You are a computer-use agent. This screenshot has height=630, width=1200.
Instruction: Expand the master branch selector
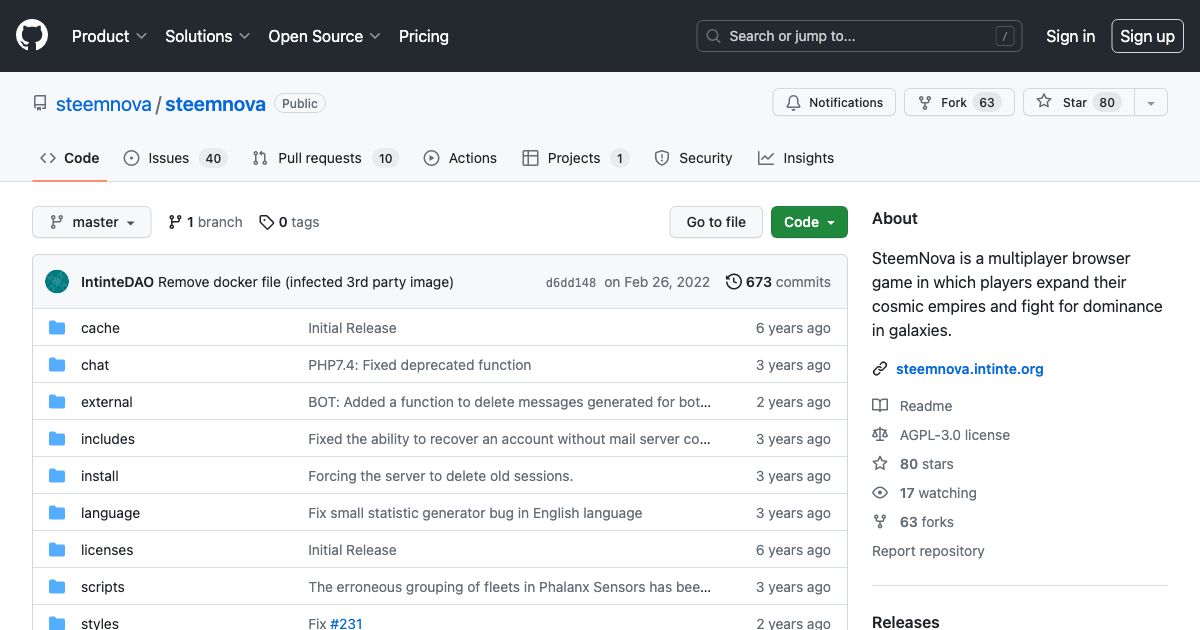click(91, 222)
